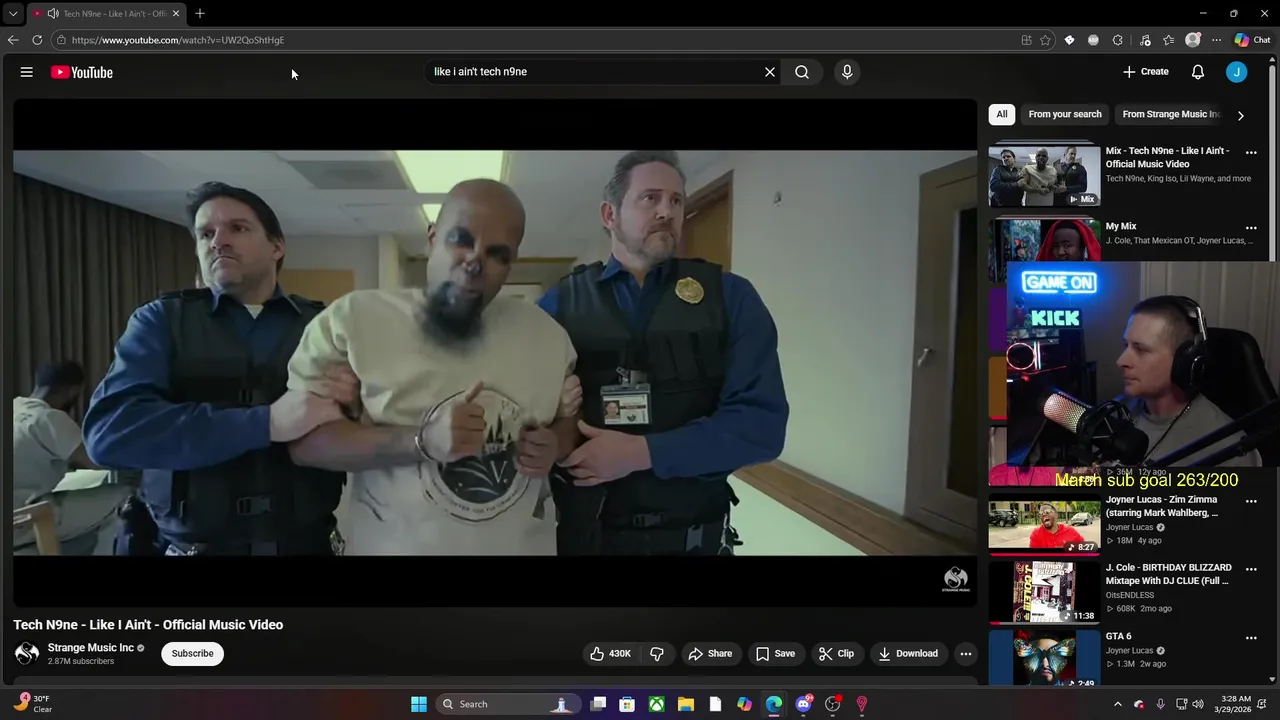Open the browser profile avatar
1280x720 pixels.
pyautogui.click(x=1192, y=40)
